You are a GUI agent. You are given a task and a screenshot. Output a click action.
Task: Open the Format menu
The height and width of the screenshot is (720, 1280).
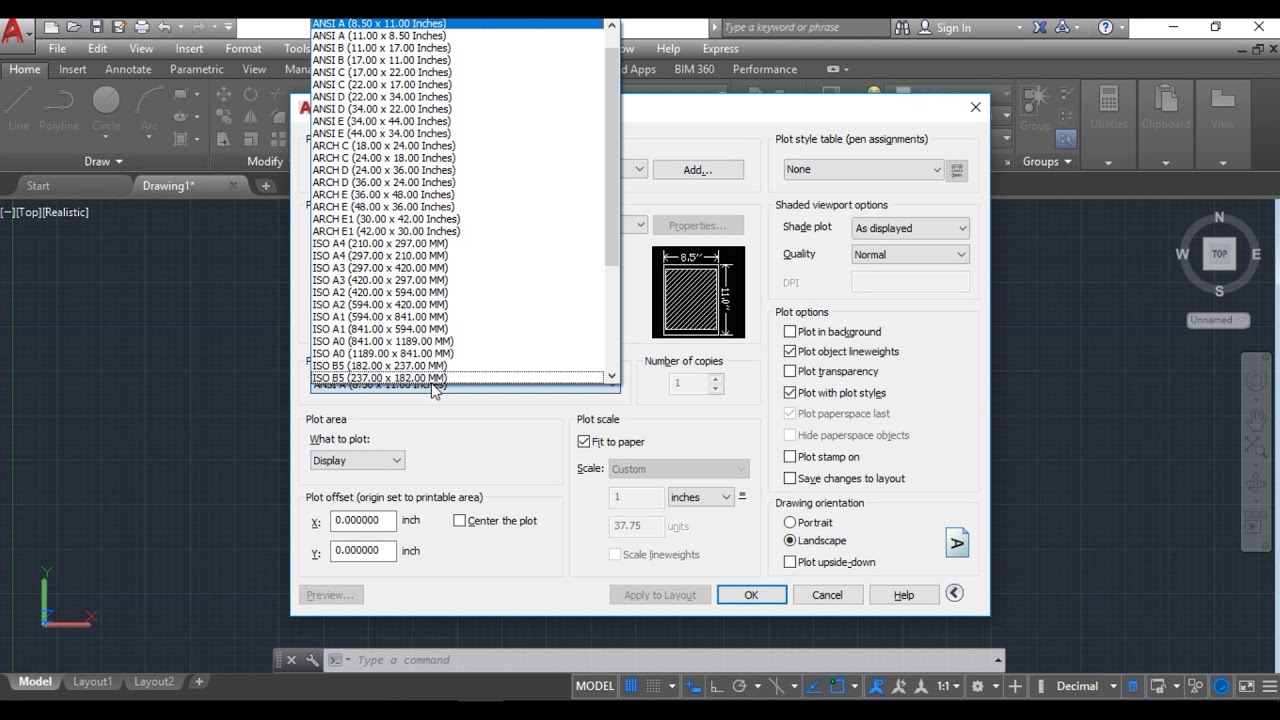243,48
